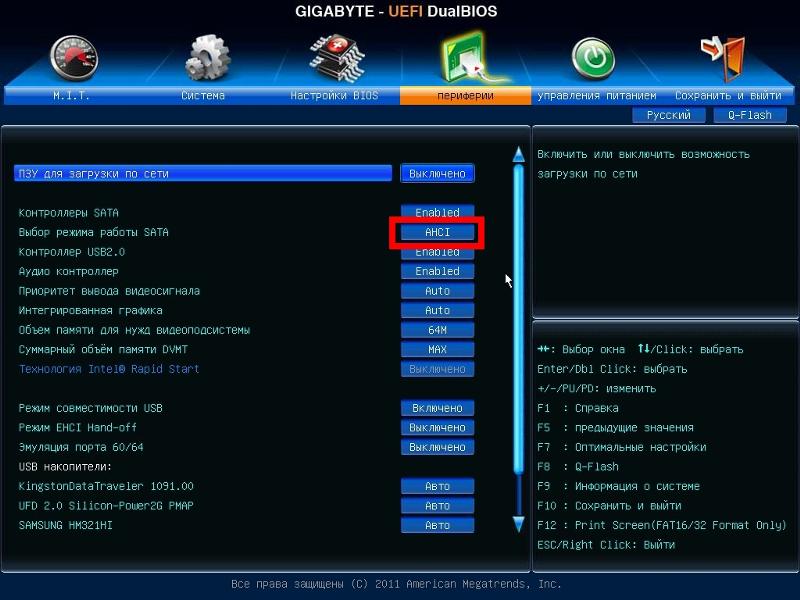Toggle the Выключено value for network boot ROM
The height and width of the screenshot is (600, 800).
click(x=437, y=173)
